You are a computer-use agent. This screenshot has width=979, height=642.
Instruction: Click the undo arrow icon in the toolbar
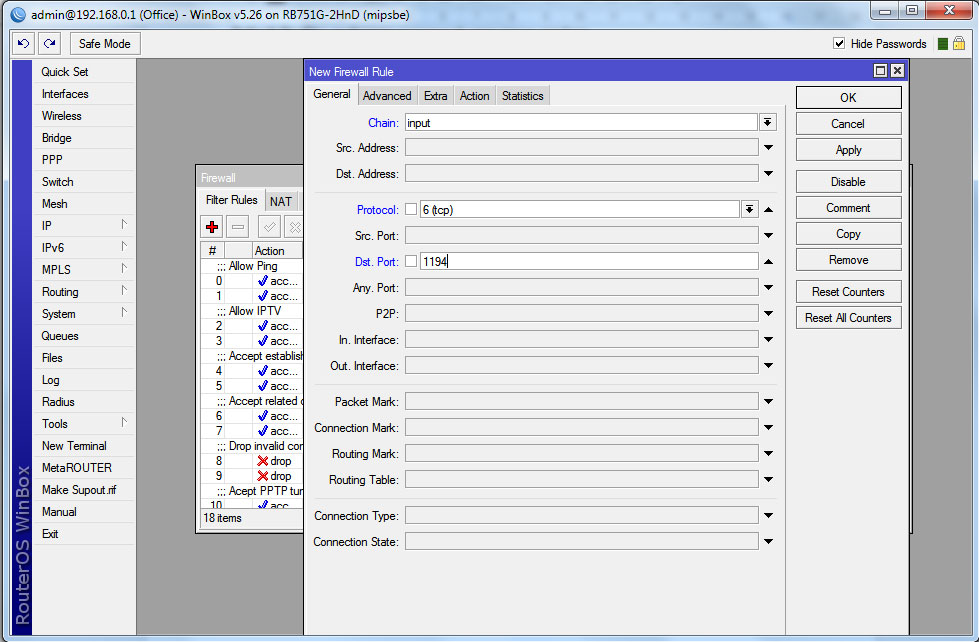(24, 44)
